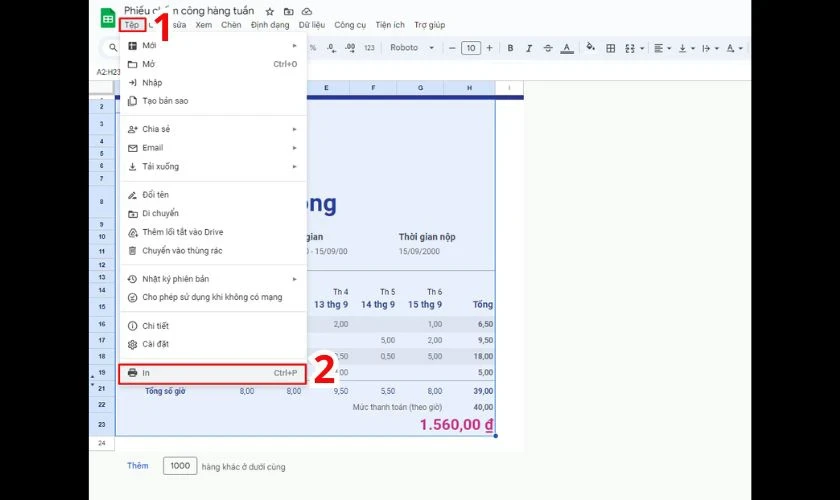Viewport: 840px width, 500px height.
Task: Select row 16 header
Action: (102, 324)
